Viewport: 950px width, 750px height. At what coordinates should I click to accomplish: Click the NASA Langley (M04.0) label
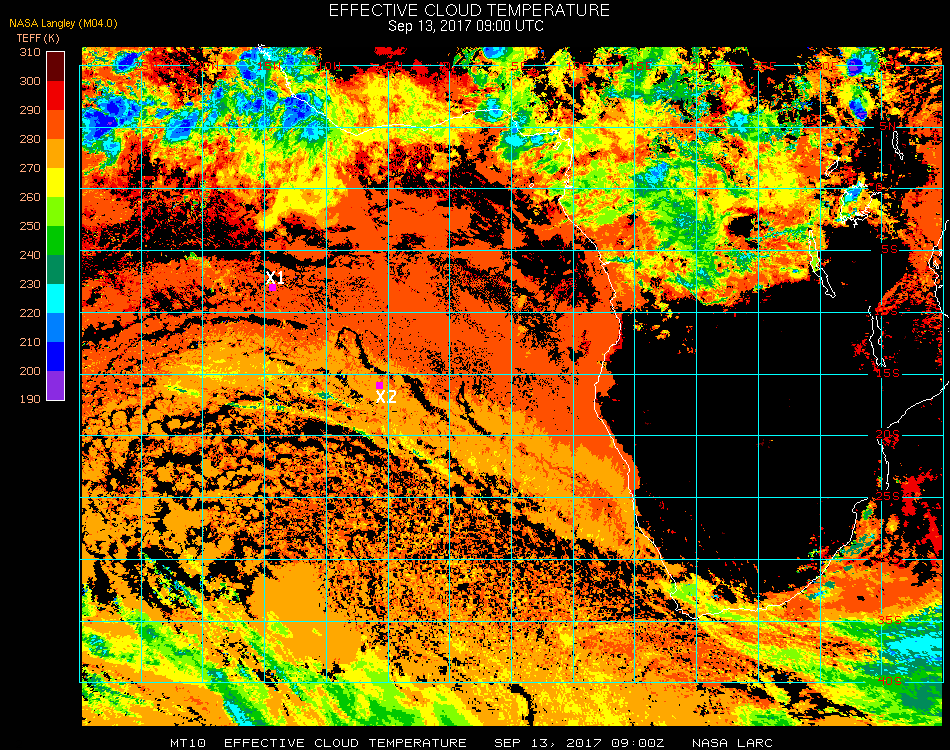63,24
